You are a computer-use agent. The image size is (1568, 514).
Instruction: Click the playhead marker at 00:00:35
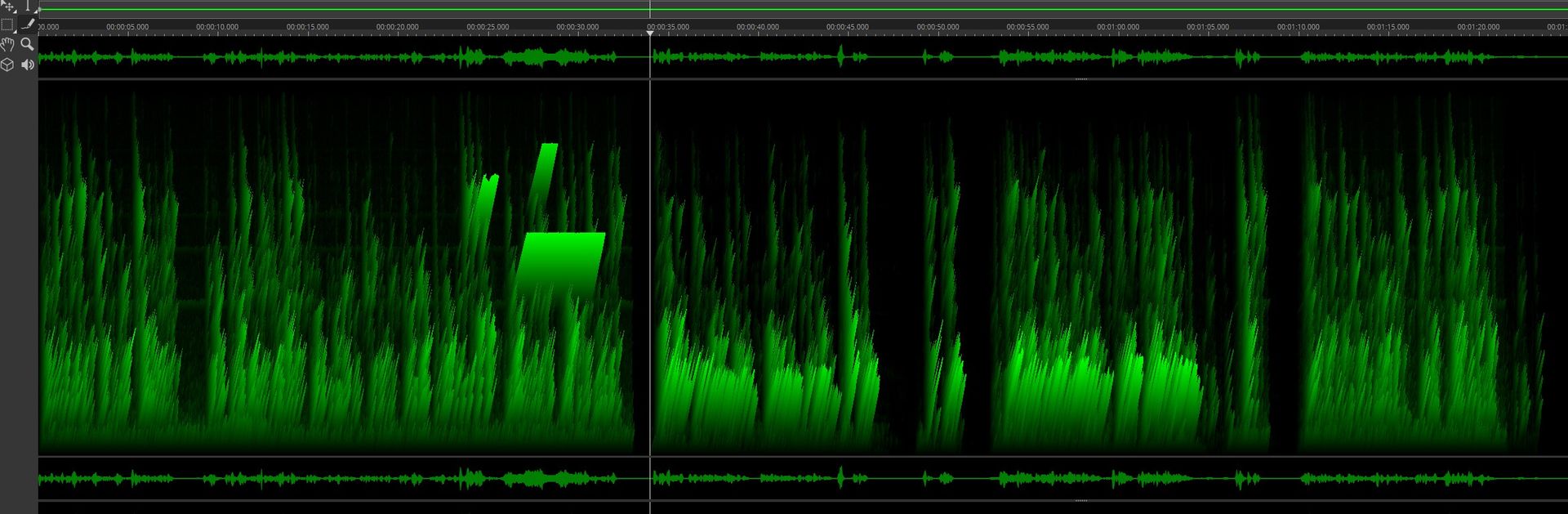pyautogui.click(x=650, y=33)
